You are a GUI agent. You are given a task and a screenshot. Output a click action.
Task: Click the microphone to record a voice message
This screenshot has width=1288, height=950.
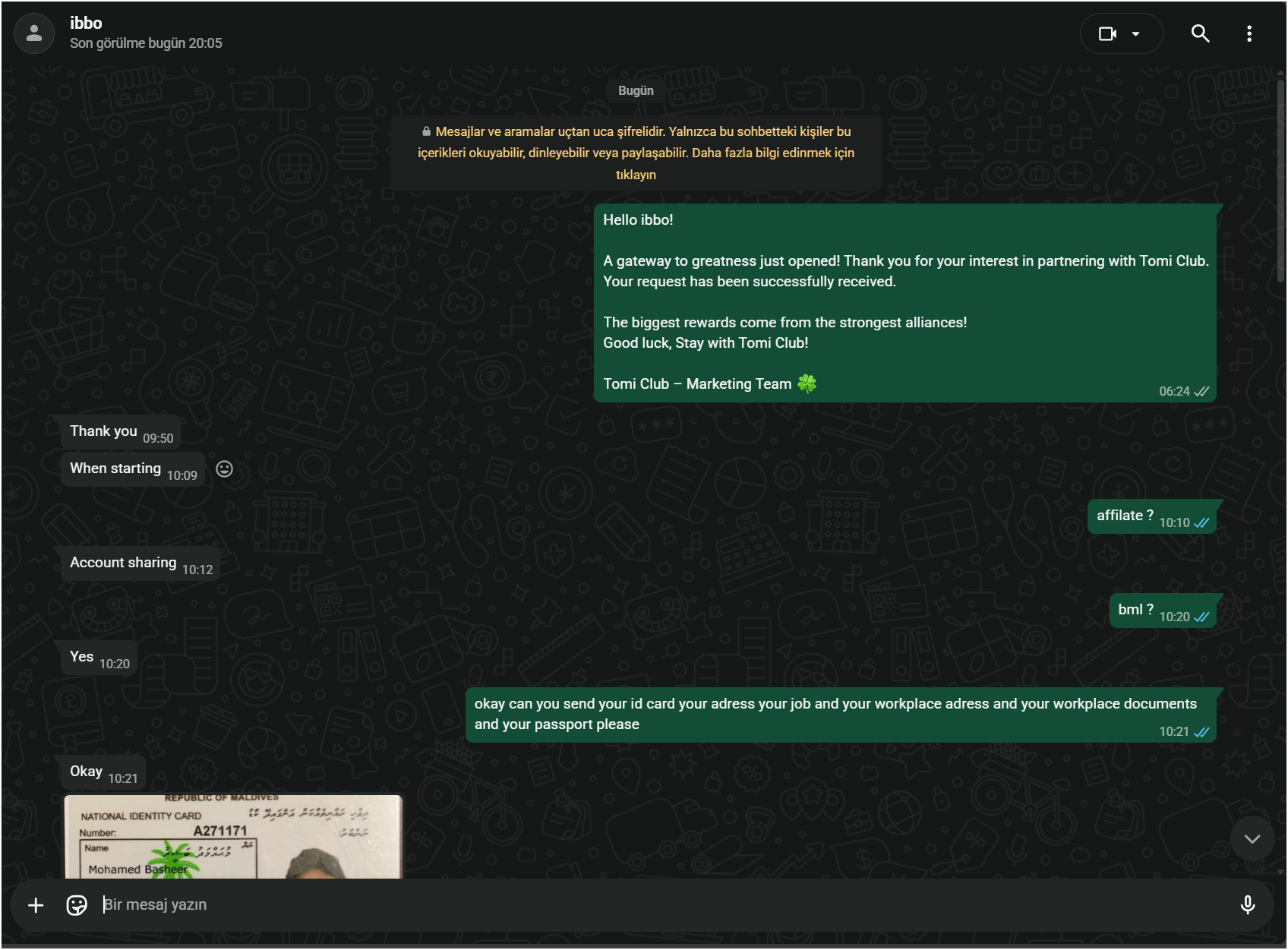tap(1247, 905)
